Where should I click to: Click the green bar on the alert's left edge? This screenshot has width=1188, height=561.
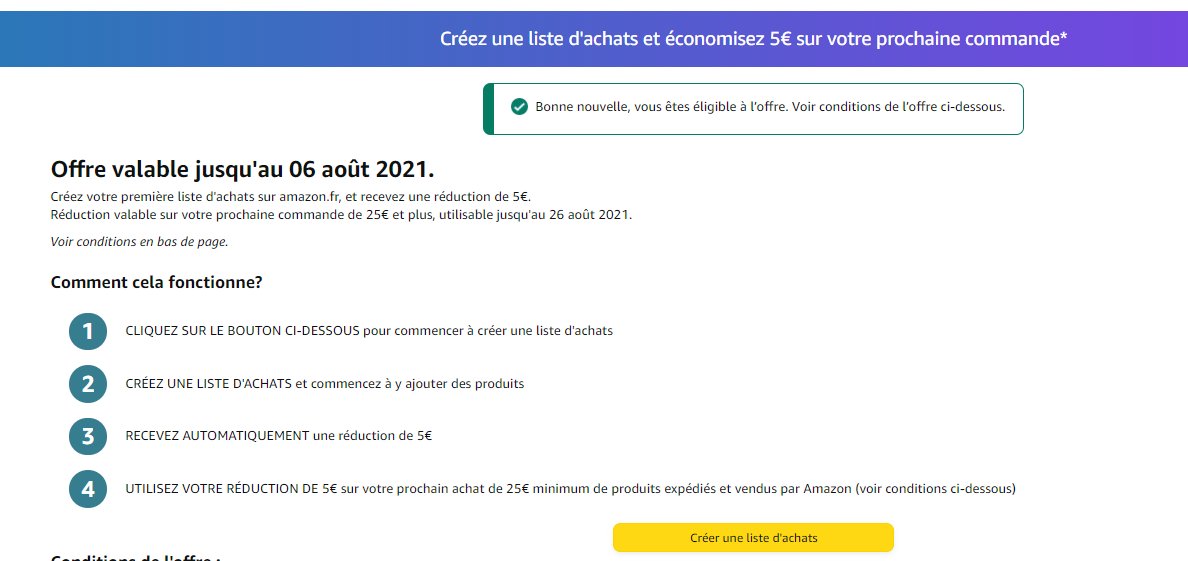(488, 108)
